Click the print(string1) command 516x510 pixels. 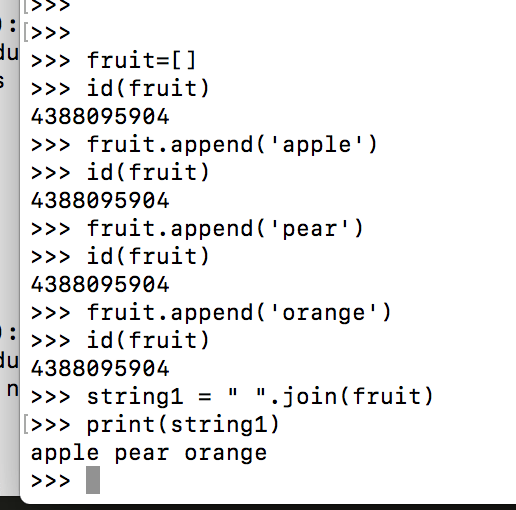[183, 425]
